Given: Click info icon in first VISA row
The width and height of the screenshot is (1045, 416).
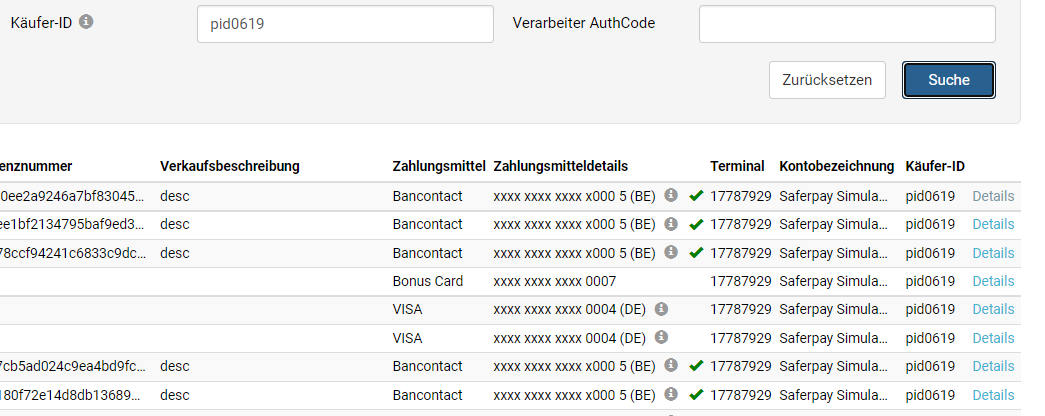Looking at the screenshot, I should pos(661,309).
